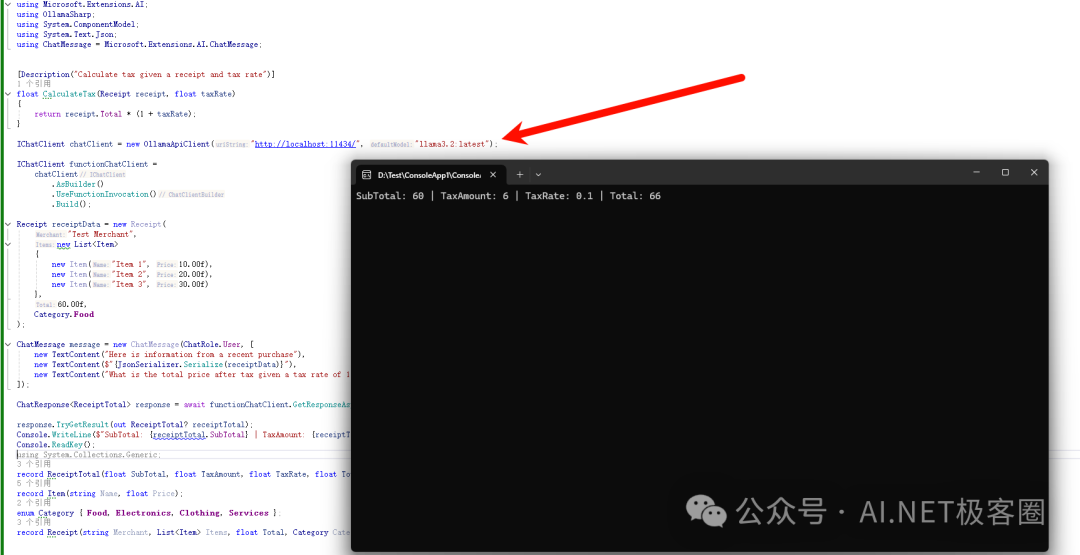Open the '3 个引用' CodeLens above ReceiptTotal record
Image resolution: width=1080 pixels, height=555 pixels.
pos(34,464)
